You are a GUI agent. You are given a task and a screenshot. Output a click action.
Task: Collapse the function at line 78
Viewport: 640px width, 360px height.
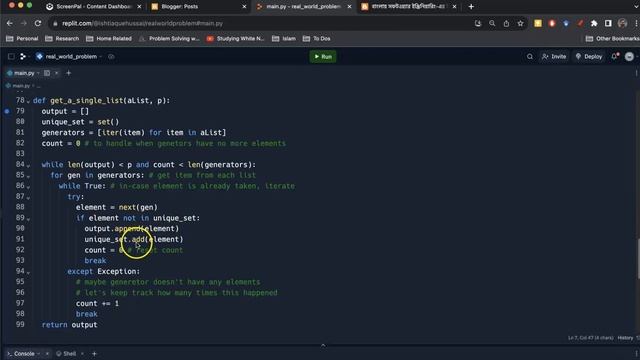pyautogui.click(x=28, y=101)
